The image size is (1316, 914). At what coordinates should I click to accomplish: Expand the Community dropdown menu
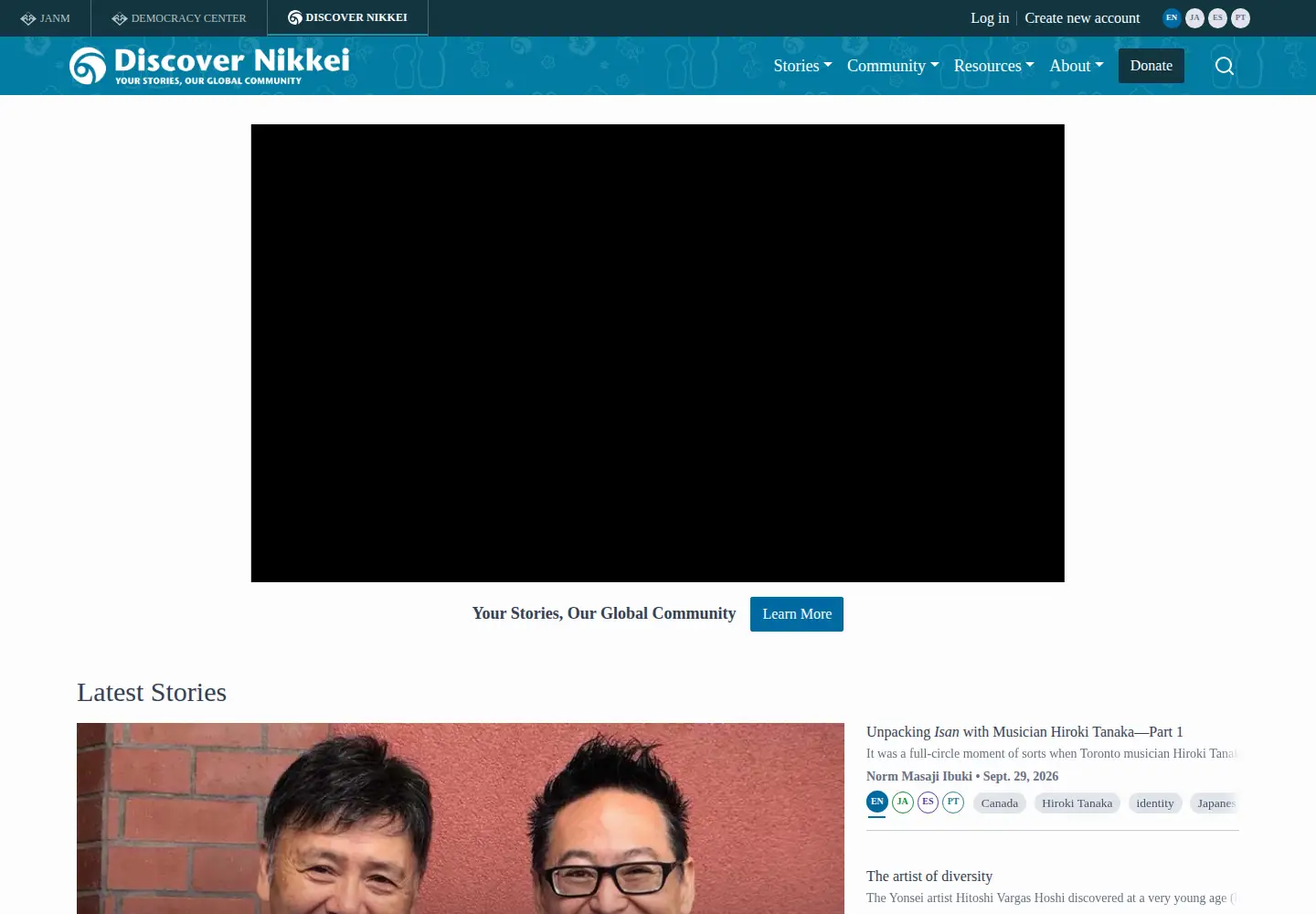click(893, 66)
